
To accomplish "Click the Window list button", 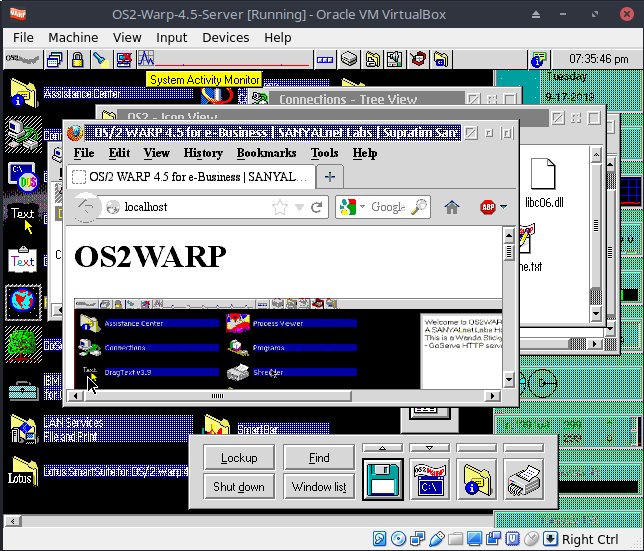I will 319,487.
